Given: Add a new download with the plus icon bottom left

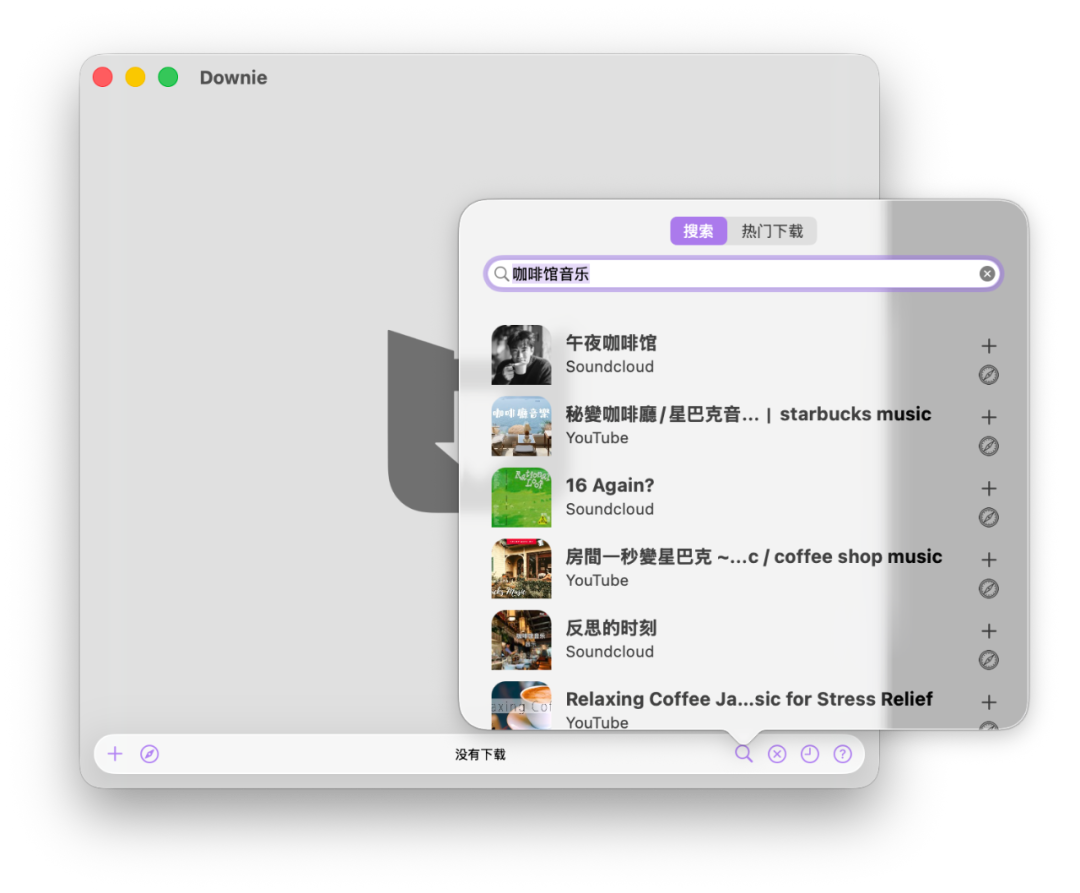Looking at the screenshot, I should coord(115,753).
